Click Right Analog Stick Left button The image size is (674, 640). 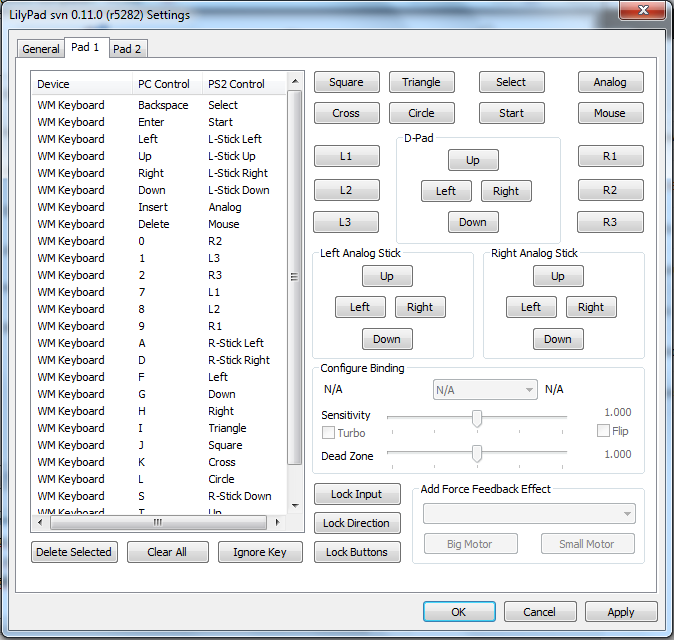[531, 307]
